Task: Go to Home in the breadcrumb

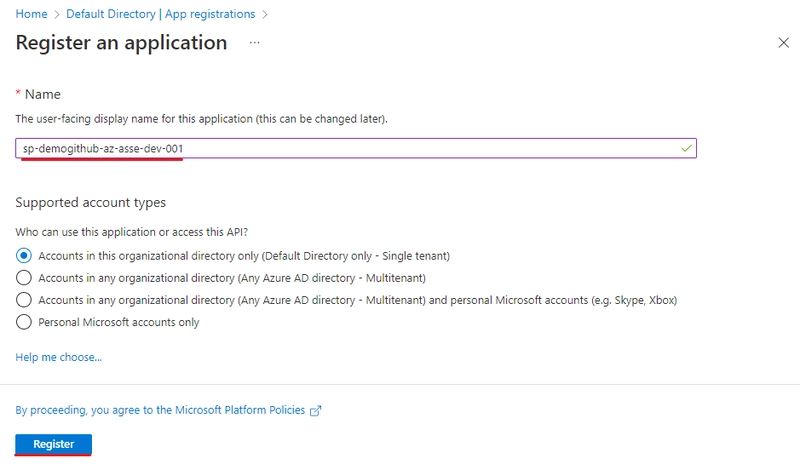Action: tap(31, 14)
